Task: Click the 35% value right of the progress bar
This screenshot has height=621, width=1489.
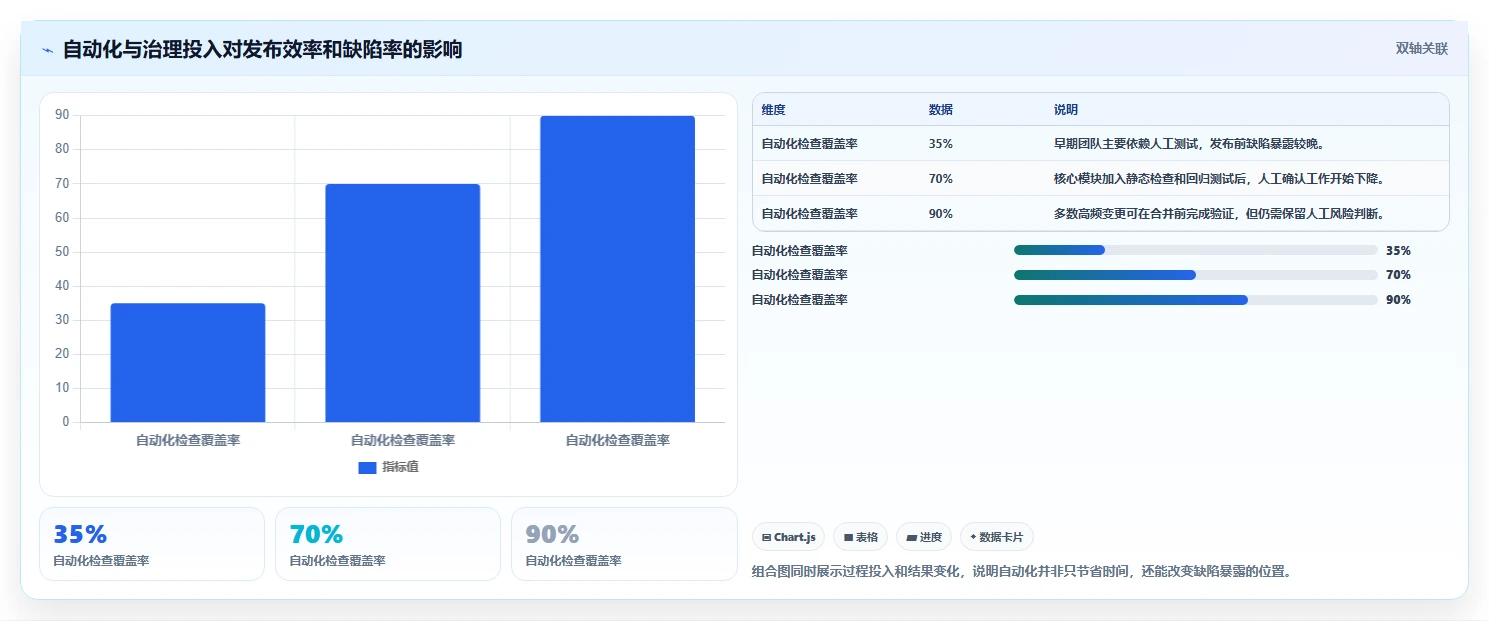Action: 1398,251
